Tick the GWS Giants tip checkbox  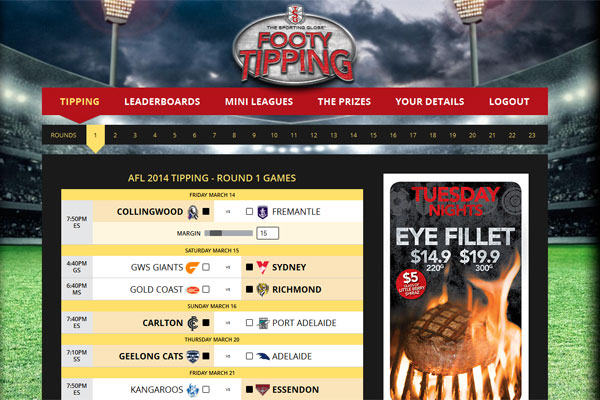[x=206, y=267]
